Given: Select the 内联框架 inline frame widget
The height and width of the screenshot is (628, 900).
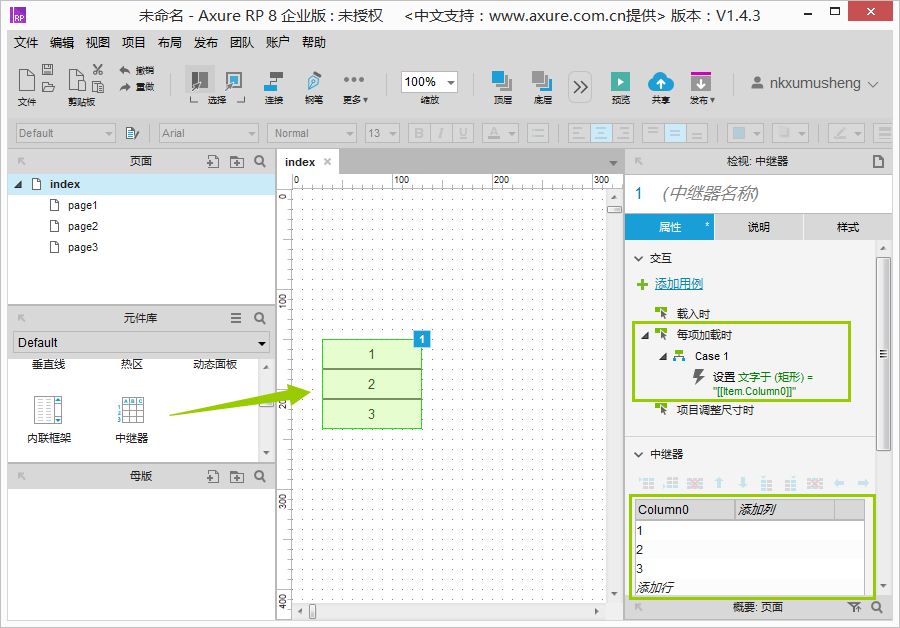Looking at the screenshot, I should coord(49,420).
